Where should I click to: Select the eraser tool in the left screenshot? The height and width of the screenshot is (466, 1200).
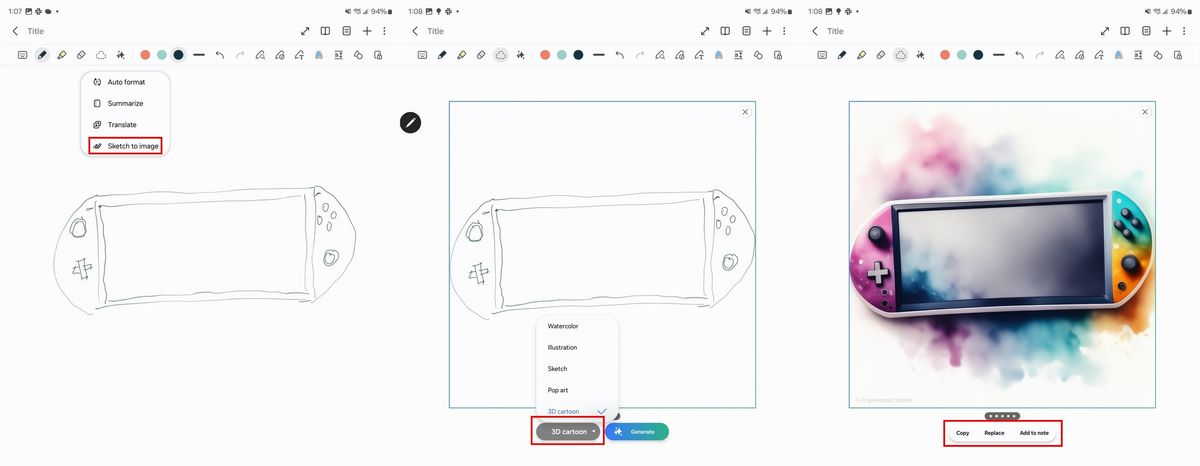click(81, 55)
